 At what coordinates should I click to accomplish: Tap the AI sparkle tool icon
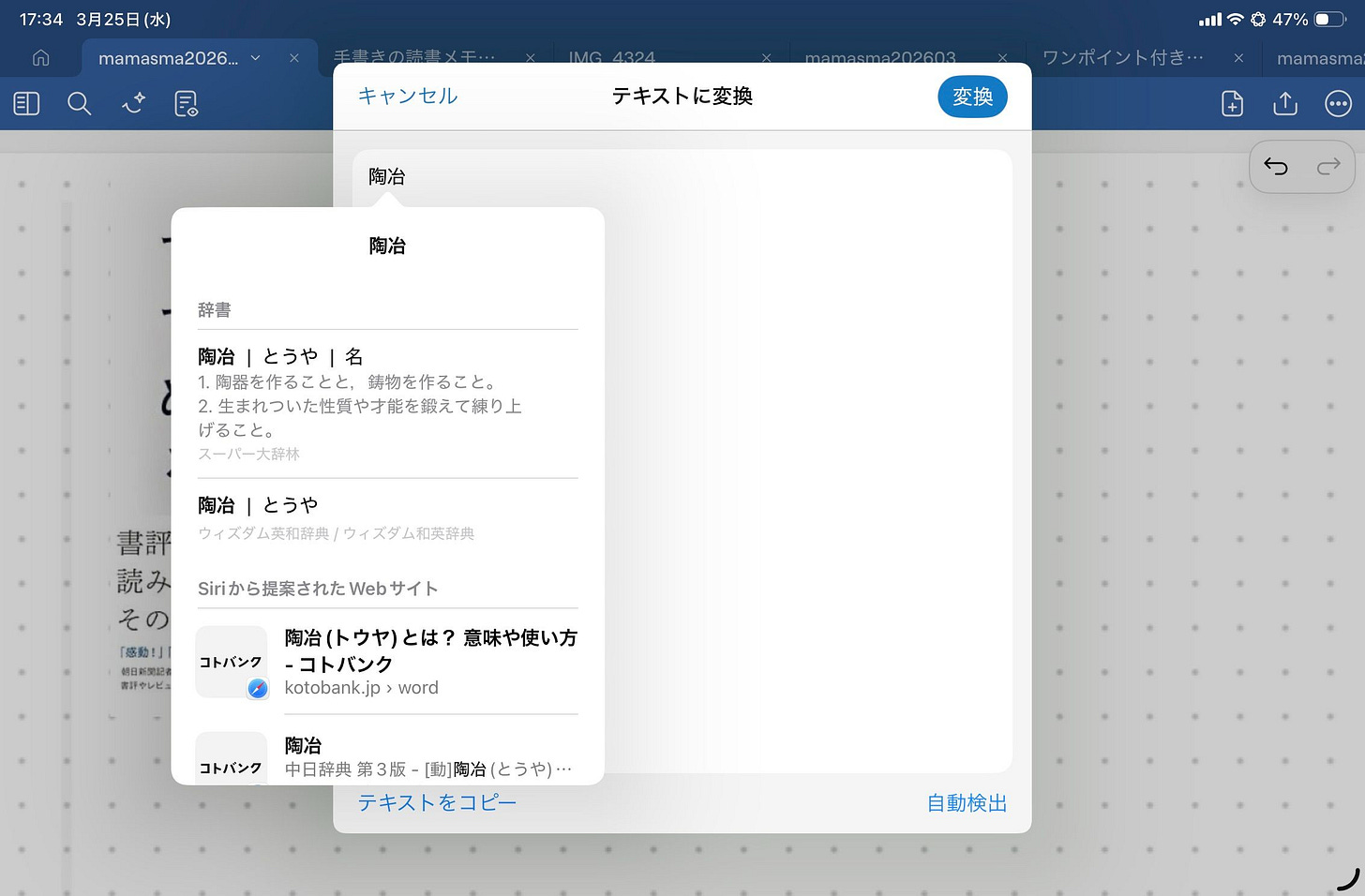pyautogui.click(x=133, y=103)
